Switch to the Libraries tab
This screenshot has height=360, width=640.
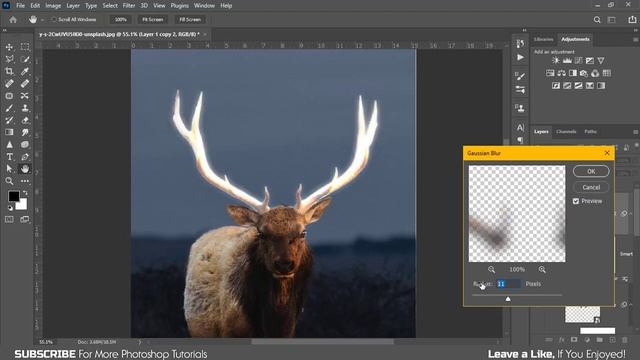tap(544, 40)
